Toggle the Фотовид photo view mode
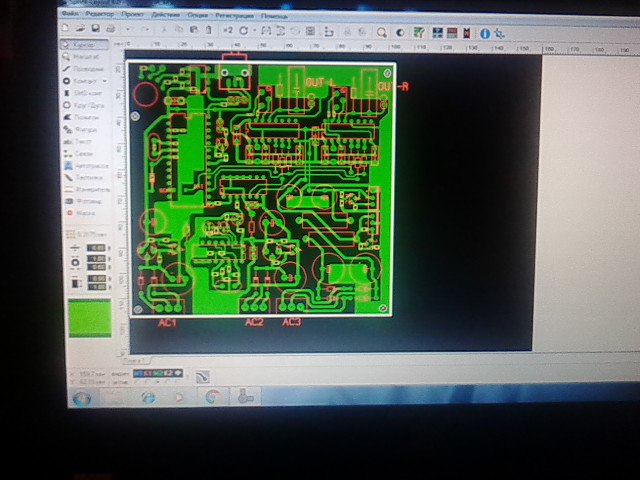Screen dimensions: 640x480 pos(86,200)
